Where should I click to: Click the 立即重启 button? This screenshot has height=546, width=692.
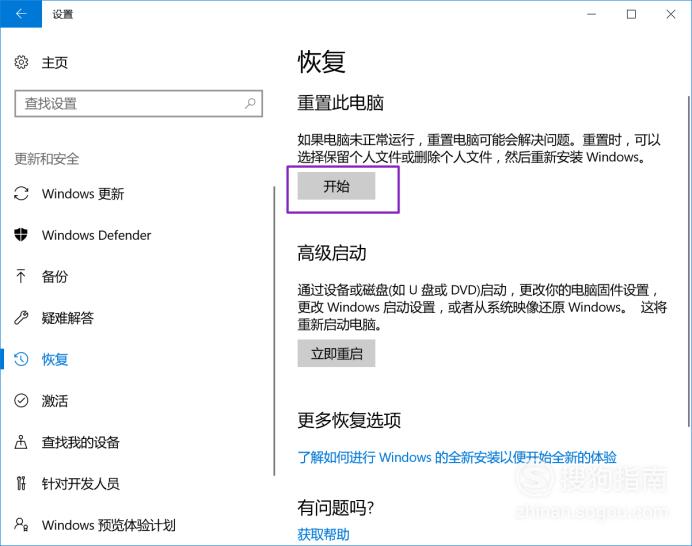336,354
